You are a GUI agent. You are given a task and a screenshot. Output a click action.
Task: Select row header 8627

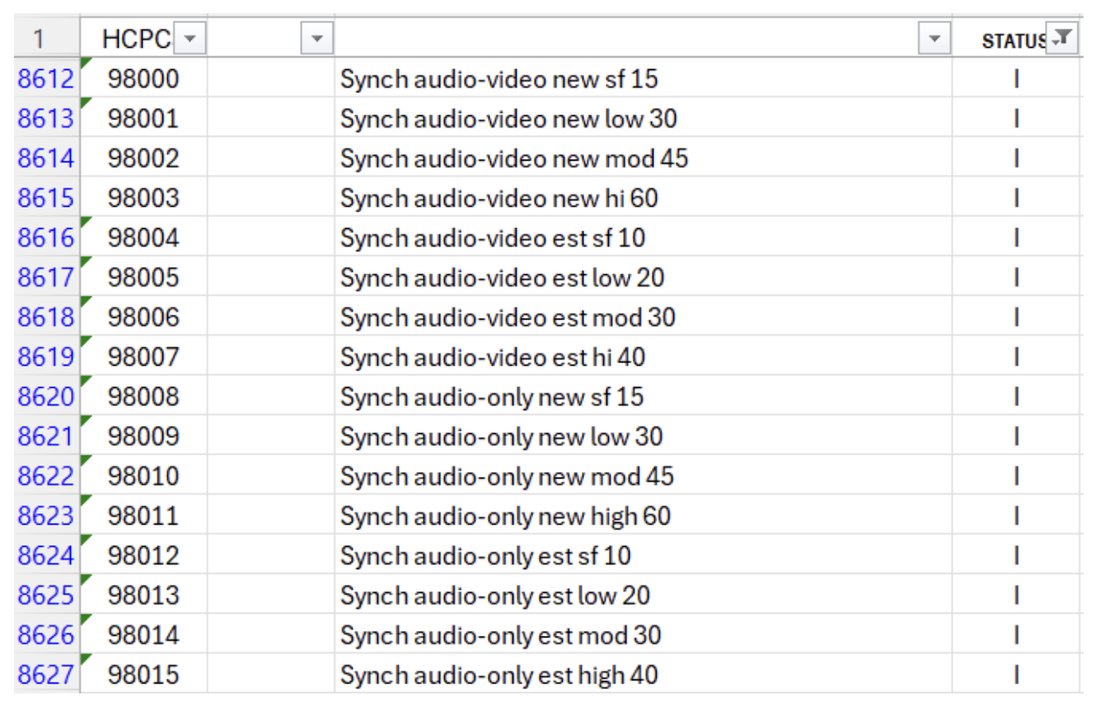pos(46,675)
